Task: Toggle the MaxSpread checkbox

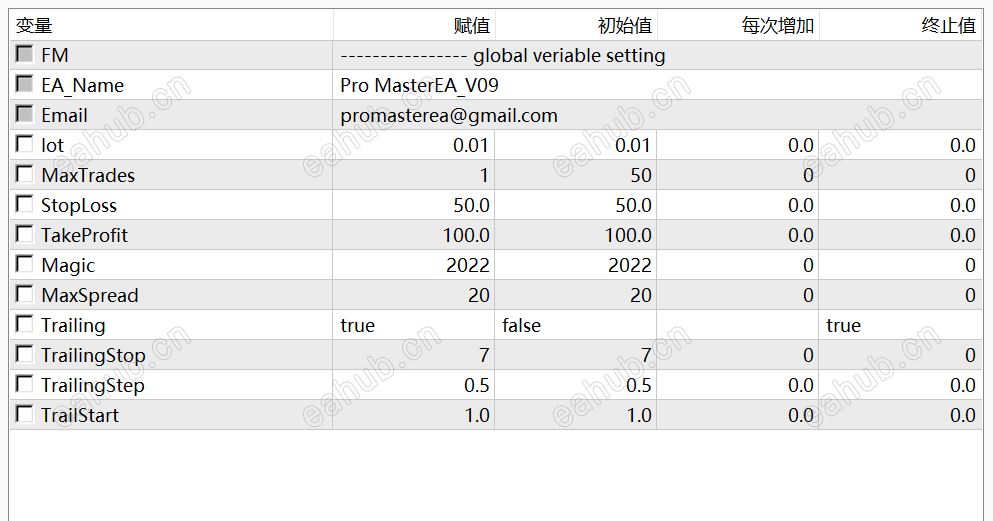Action: (24, 294)
